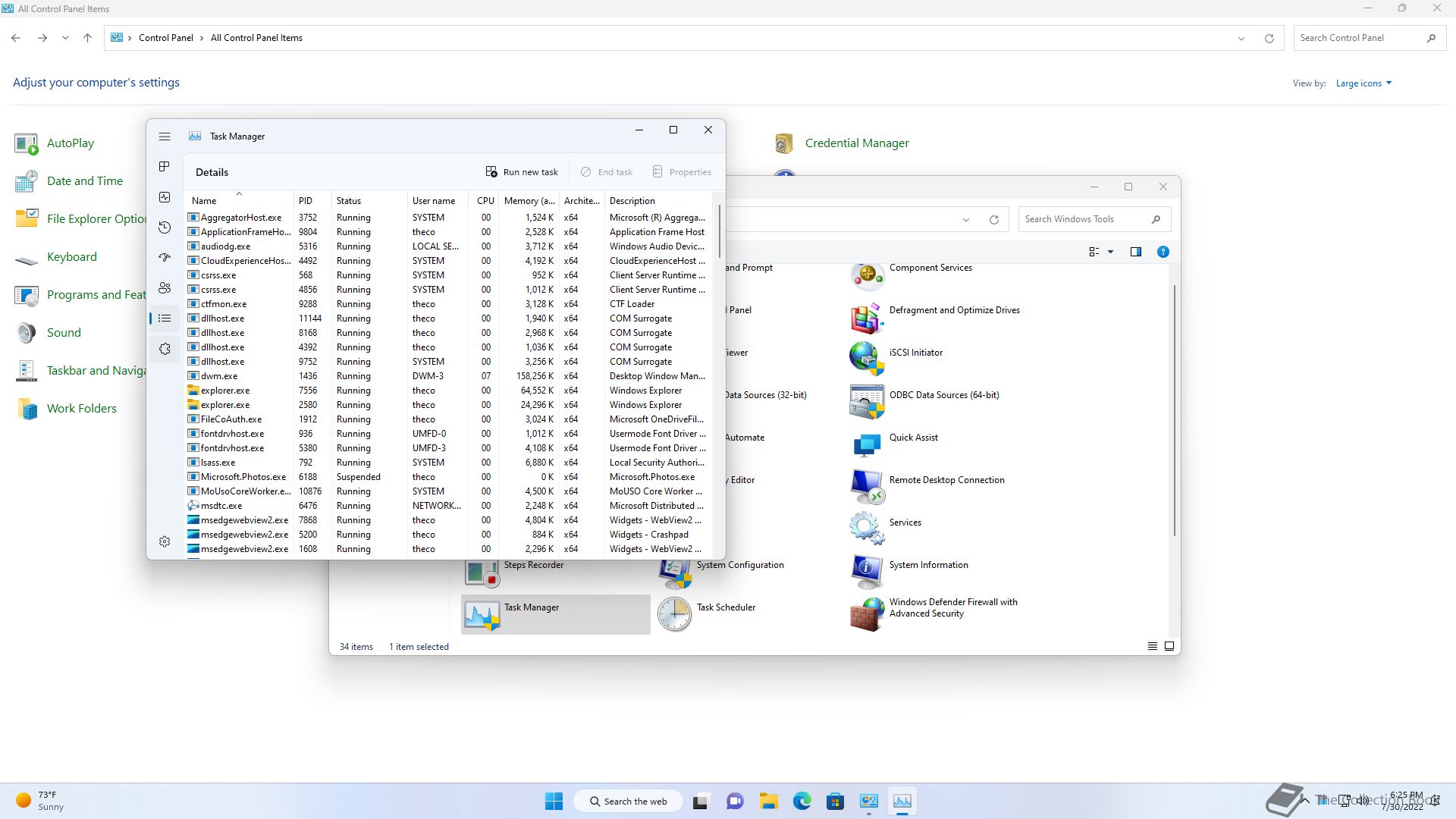The width and height of the screenshot is (1456, 819).
Task: Open Performance page in Task Manager sidebar
Action: (165, 197)
